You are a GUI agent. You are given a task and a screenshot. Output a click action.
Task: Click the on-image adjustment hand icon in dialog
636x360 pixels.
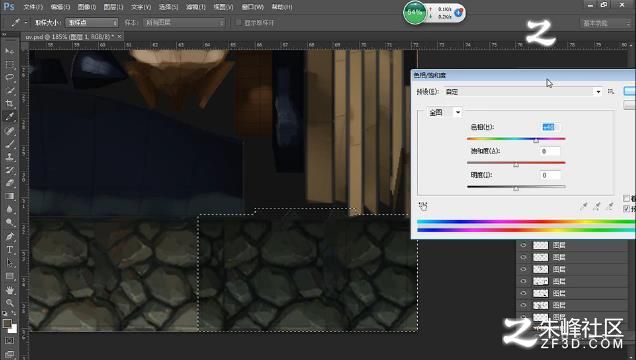coord(423,206)
